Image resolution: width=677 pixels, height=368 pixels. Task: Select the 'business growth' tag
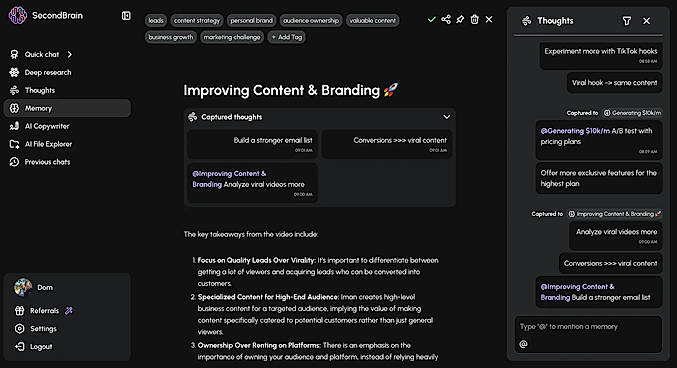pos(171,37)
